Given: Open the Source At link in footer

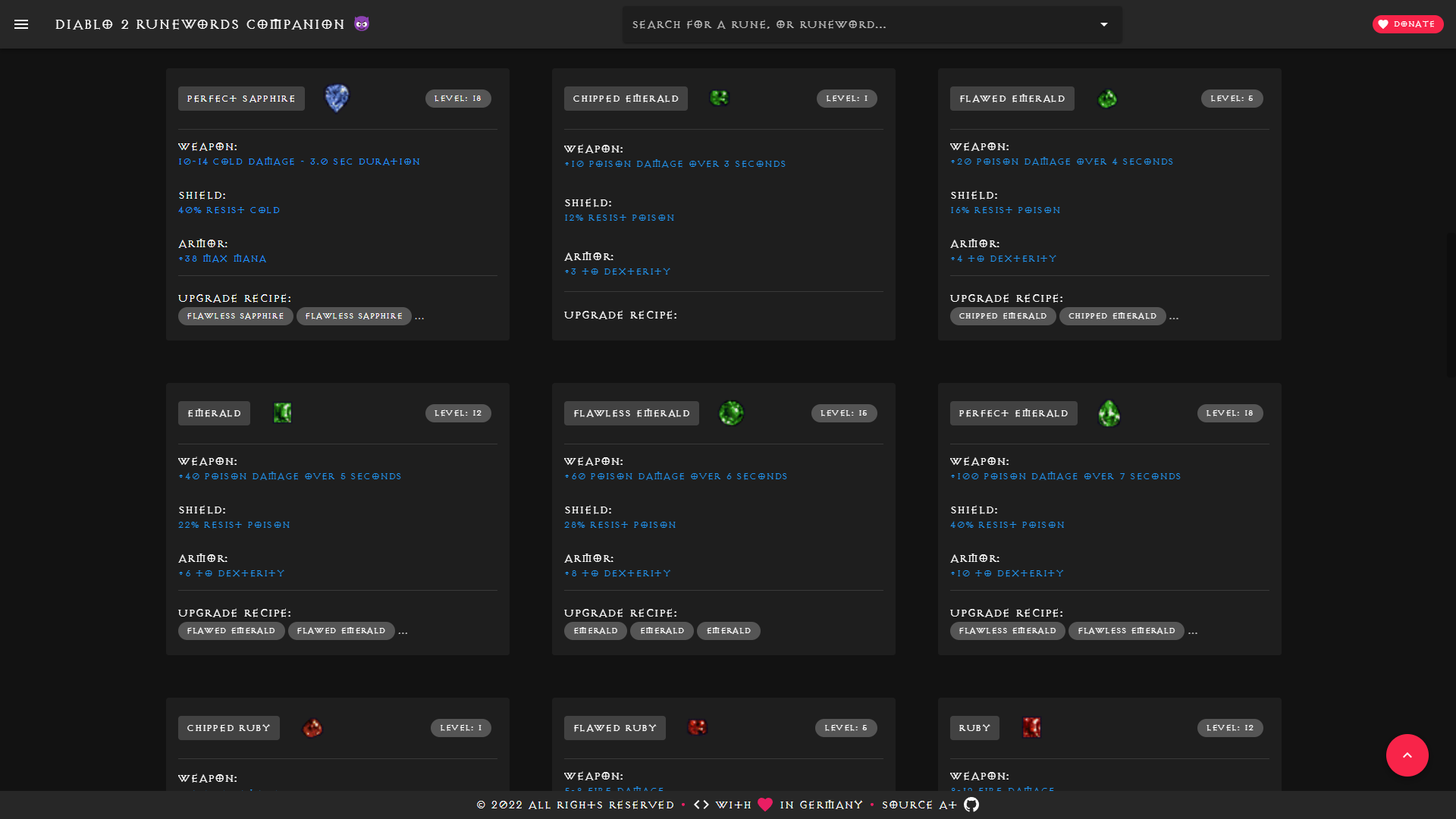Looking at the screenshot, I should tap(919, 805).
